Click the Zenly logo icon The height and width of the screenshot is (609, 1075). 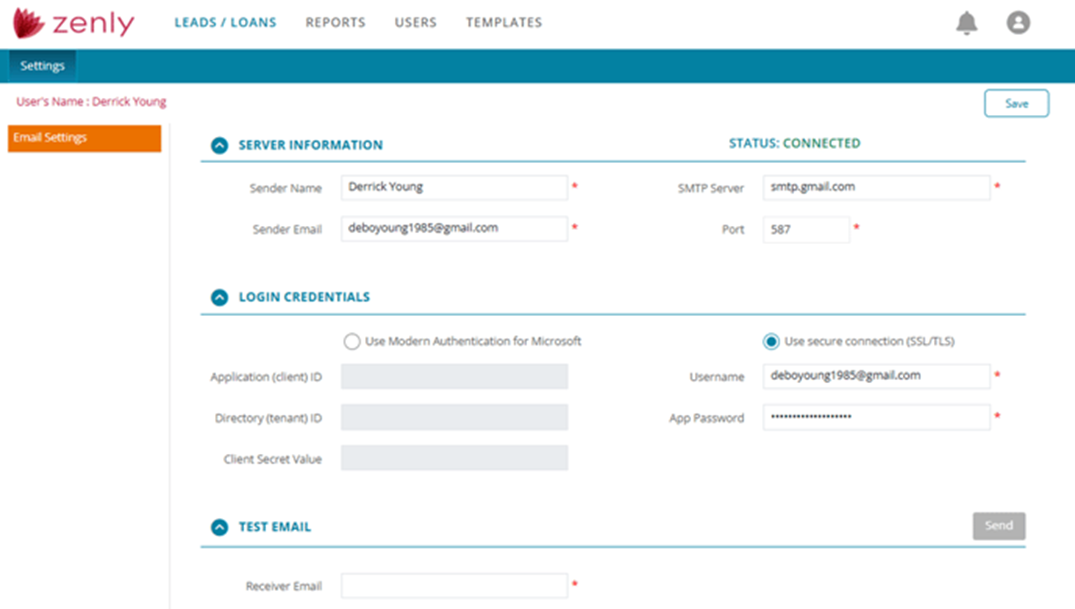tap(29, 22)
